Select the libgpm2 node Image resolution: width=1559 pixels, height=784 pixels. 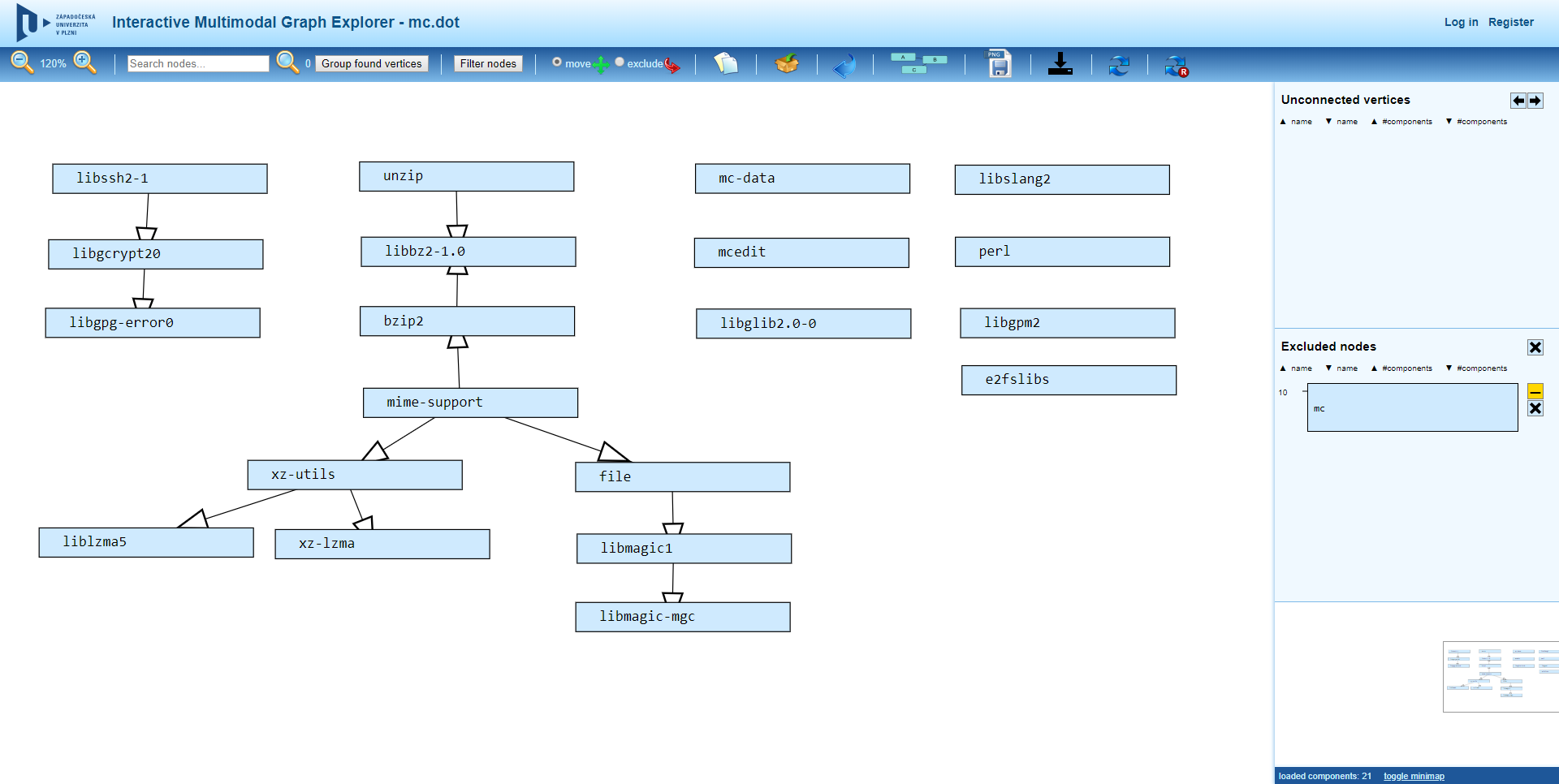click(x=1068, y=323)
